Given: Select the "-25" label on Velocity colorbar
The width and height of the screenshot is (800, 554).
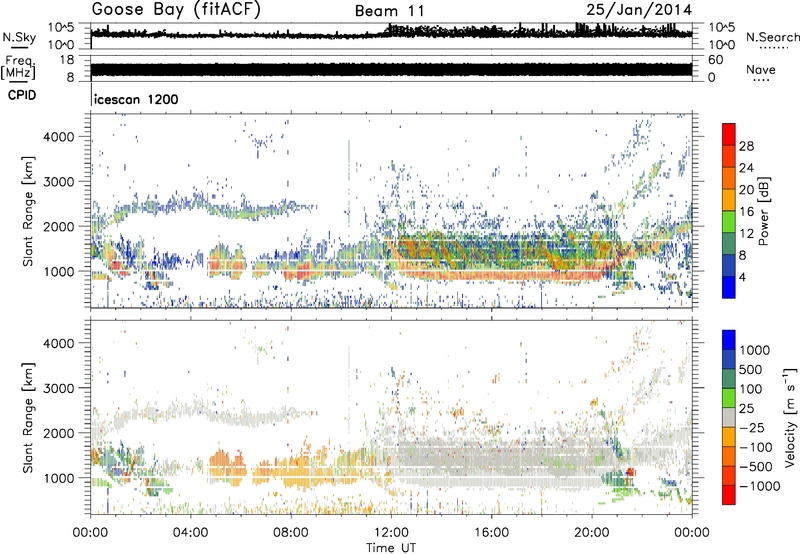Looking at the screenshot, I should click(x=751, y=428).
